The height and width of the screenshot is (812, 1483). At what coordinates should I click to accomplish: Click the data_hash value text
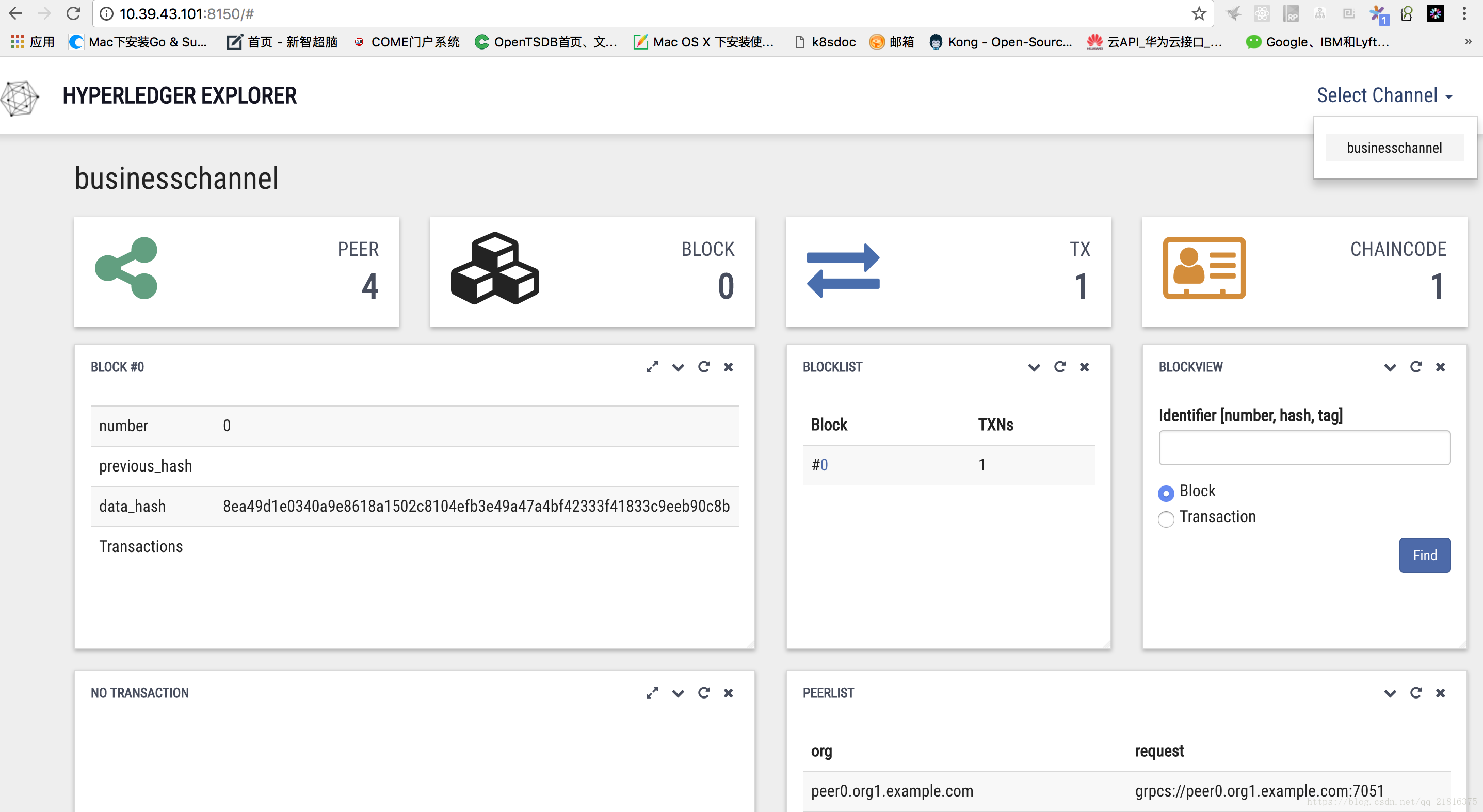point(476,507)
